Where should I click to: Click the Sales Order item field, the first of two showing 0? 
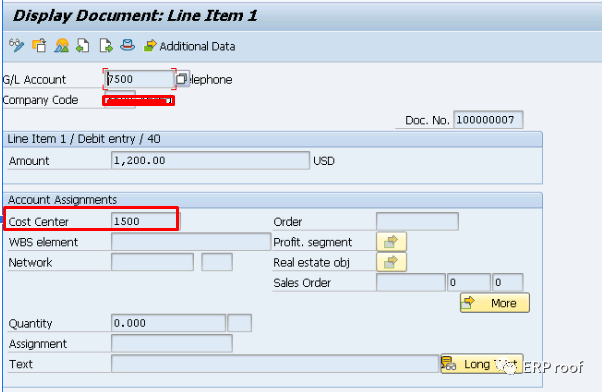tap(469, 283)
